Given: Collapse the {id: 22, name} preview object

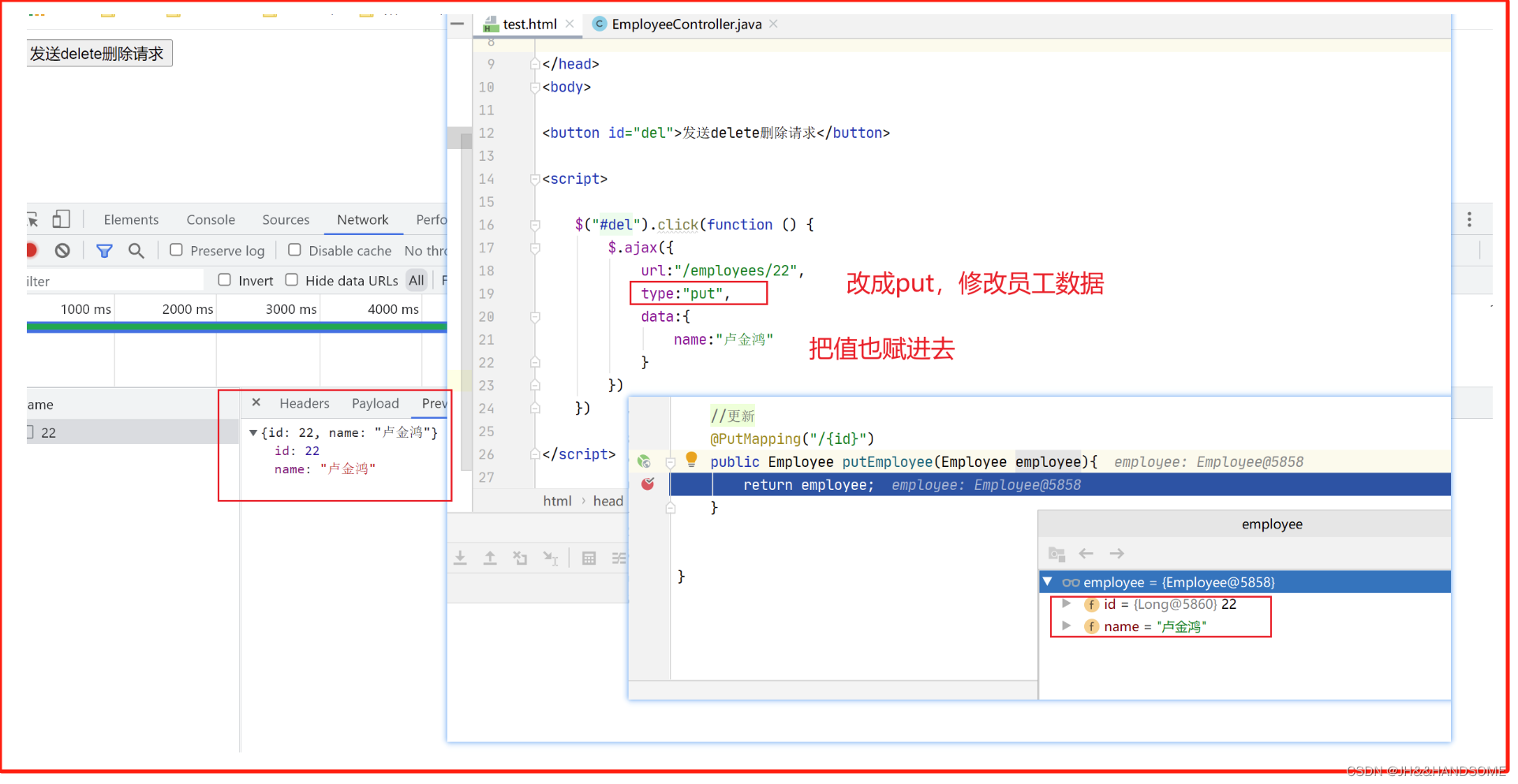Looking at the screenshot, I should click(253, 433).
